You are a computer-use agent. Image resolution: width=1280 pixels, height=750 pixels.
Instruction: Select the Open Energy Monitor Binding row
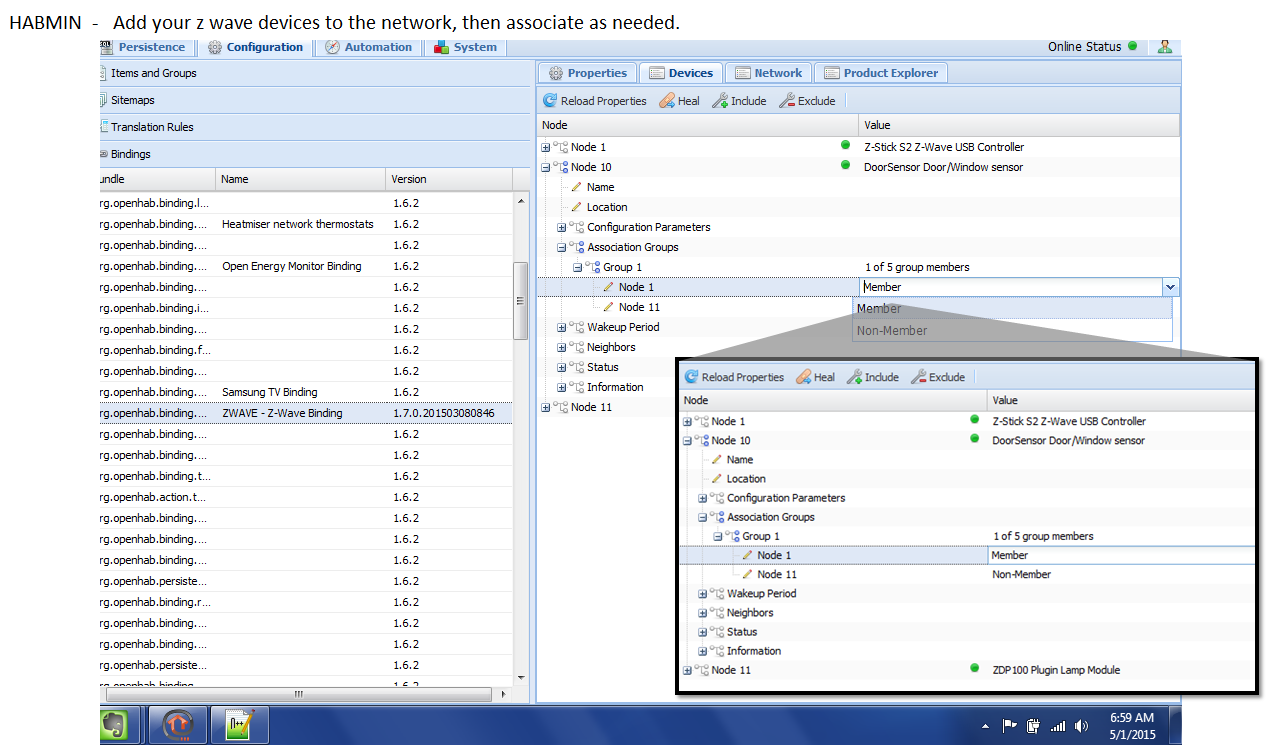[306, 266]
